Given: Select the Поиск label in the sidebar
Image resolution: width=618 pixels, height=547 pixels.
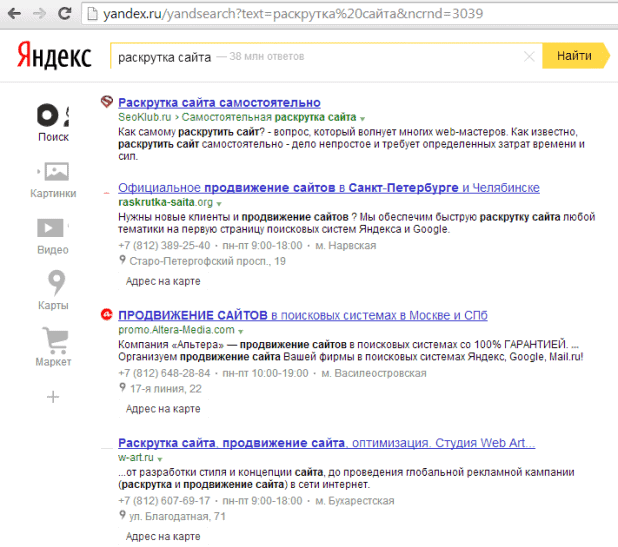Looking at the screenshot, I should (53, 137).
